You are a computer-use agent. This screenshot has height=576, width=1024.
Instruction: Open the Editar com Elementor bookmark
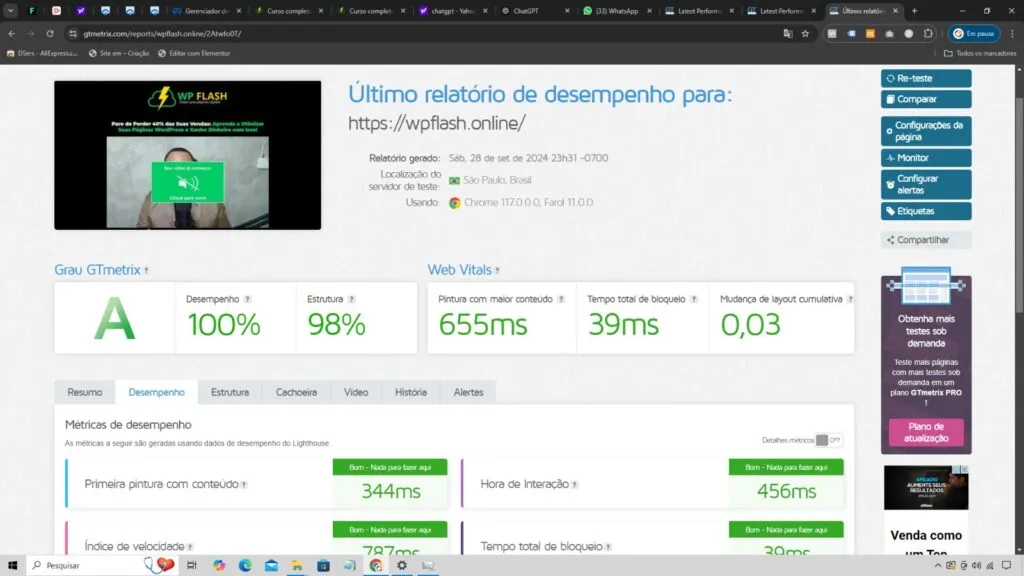point(194,53)
